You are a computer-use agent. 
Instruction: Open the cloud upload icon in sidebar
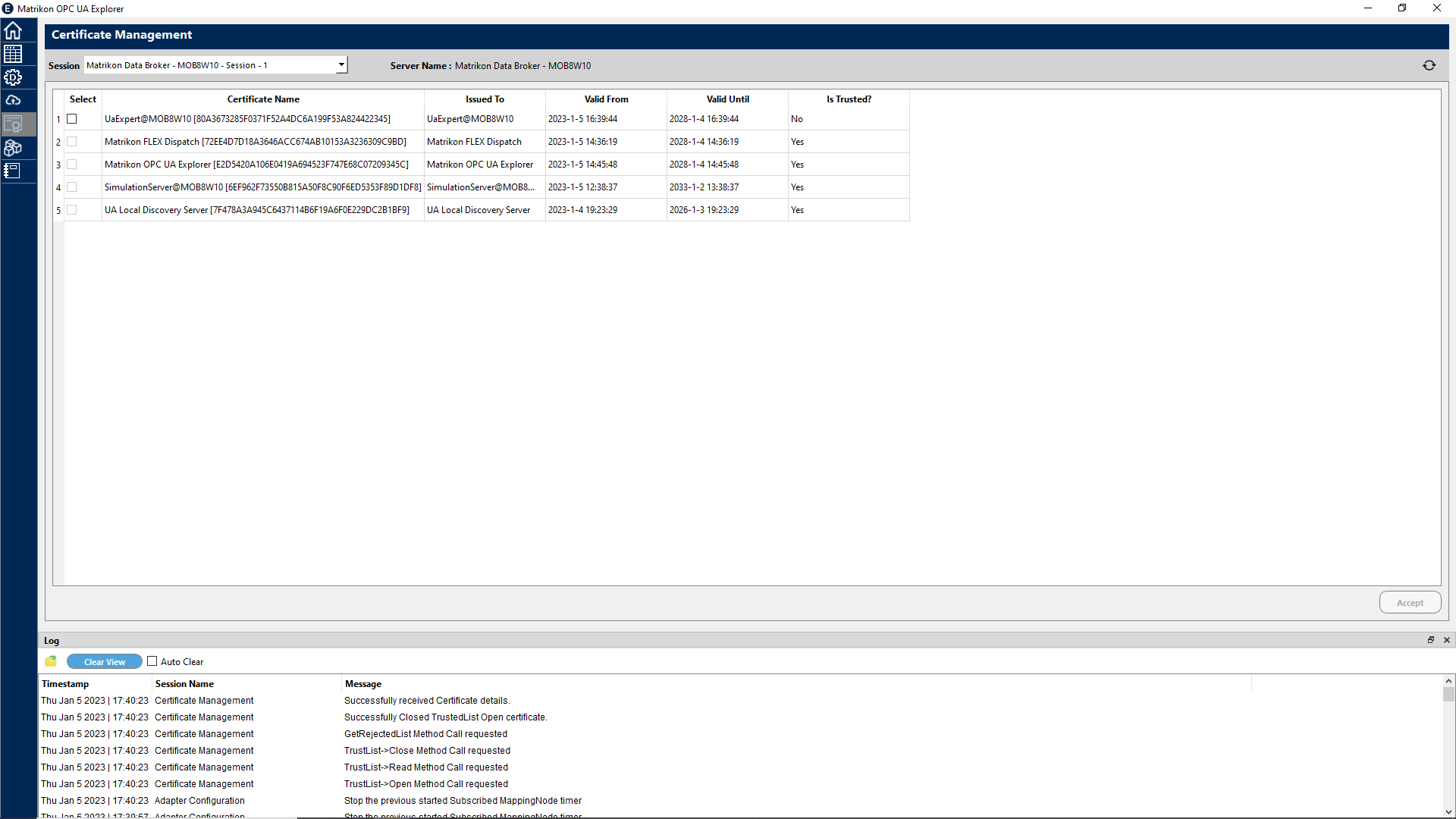13,100
